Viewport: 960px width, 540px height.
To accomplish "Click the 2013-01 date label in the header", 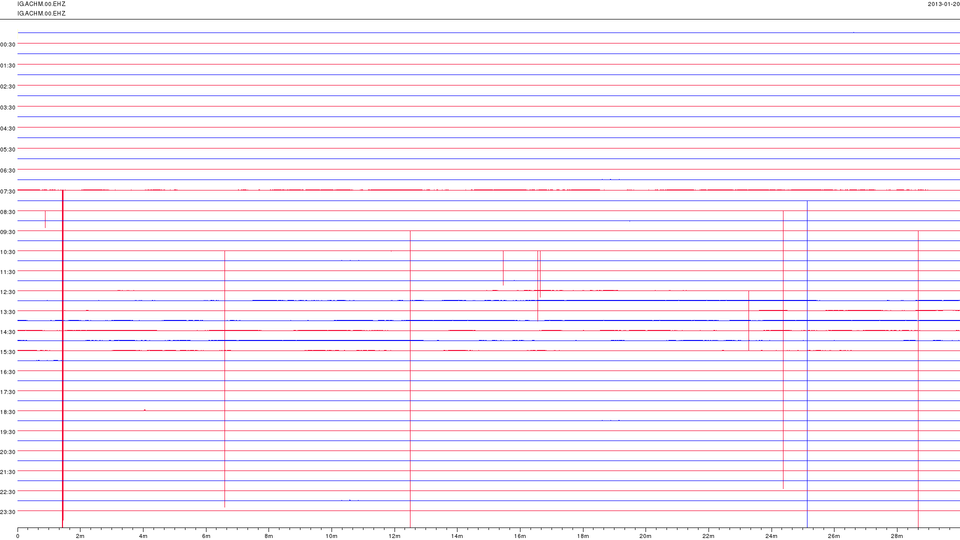I will click(943, 4).
